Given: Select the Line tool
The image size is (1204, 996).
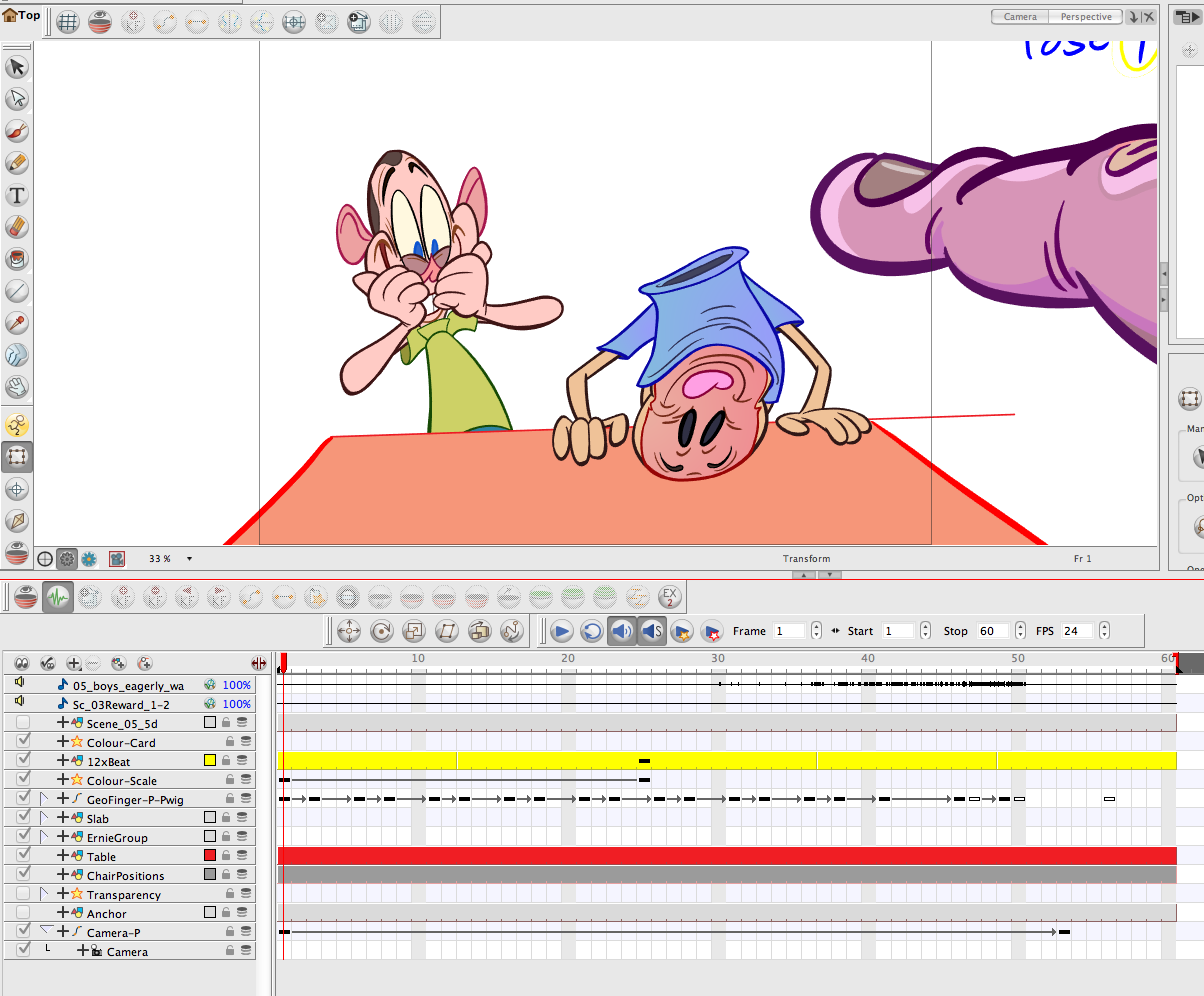Looking at the screenshot, I should click(16, 291).
